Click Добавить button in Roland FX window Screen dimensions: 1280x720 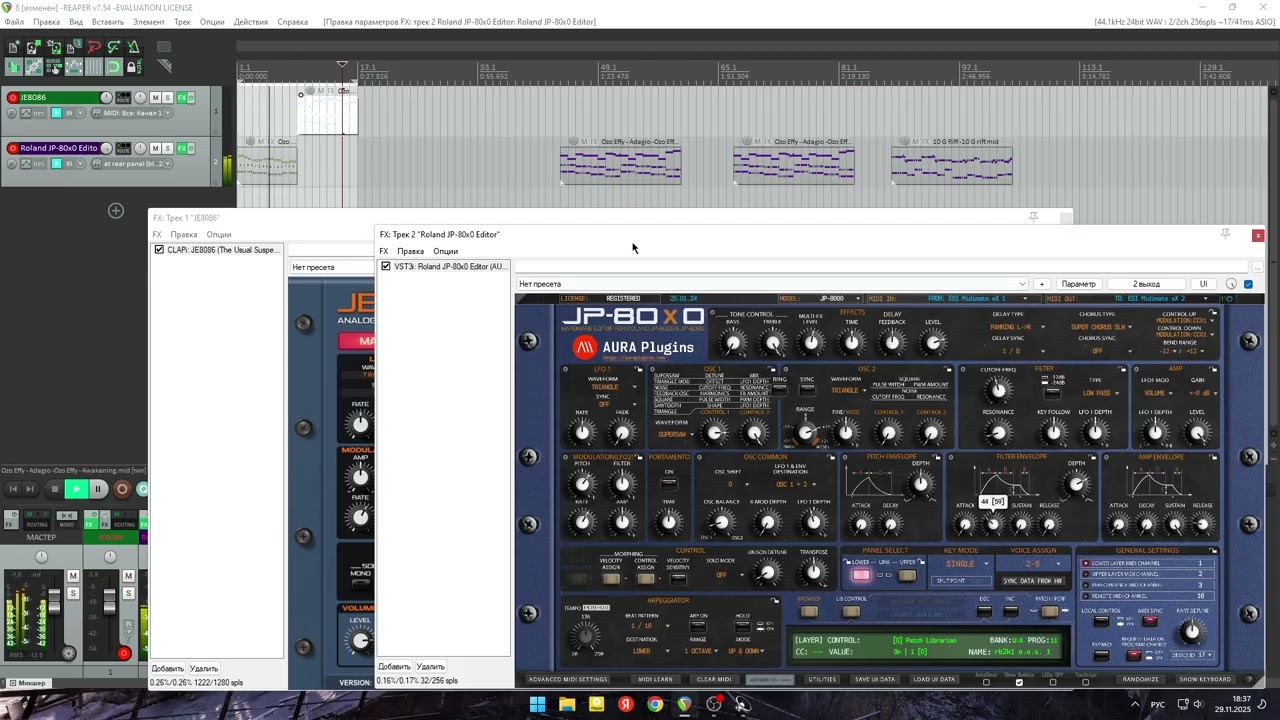point(394,667)
